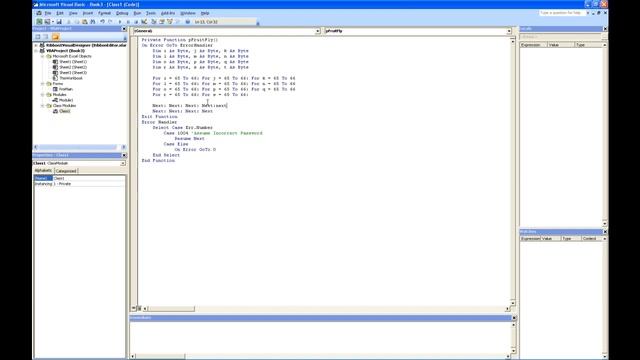
Task: Collapse the Microsoft Excel Objects folder
Action: [x=42, y=56]
